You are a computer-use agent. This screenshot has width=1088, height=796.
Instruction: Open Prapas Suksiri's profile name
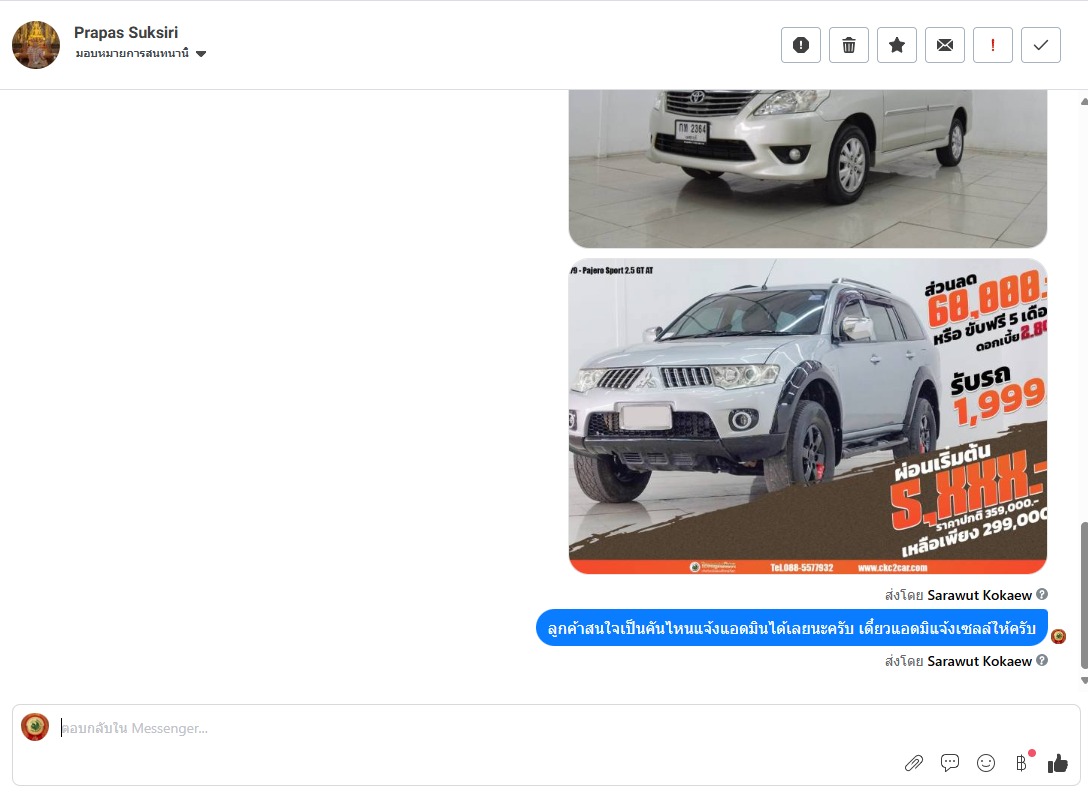(126, 33)
